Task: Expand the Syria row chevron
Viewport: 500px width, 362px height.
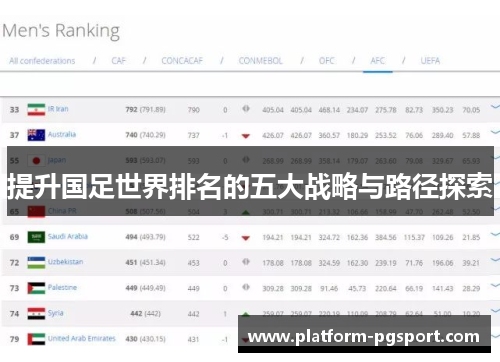Action: click(495, 311)
